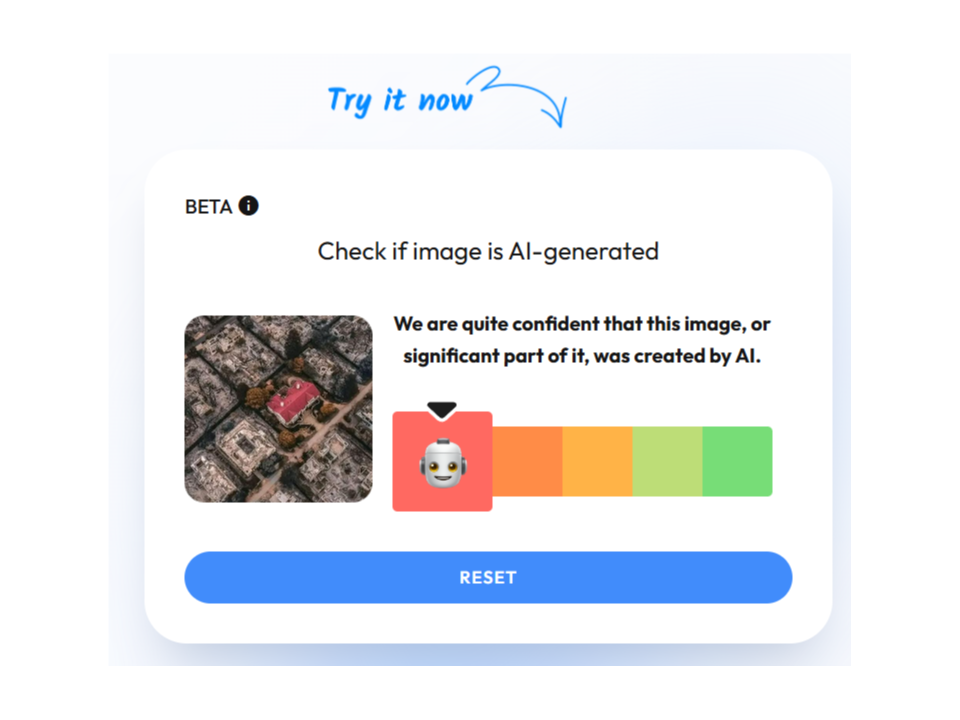Screen dimensions: 960x720
Task: Click the black pointer marker above the scale
Action: coord(442,410)
